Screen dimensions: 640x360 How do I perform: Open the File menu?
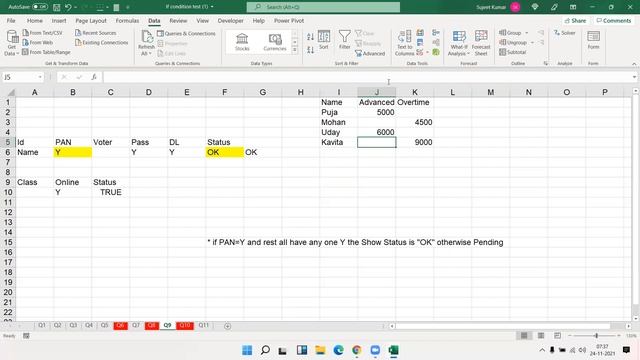pyautogui.click(x=11, y=20)
